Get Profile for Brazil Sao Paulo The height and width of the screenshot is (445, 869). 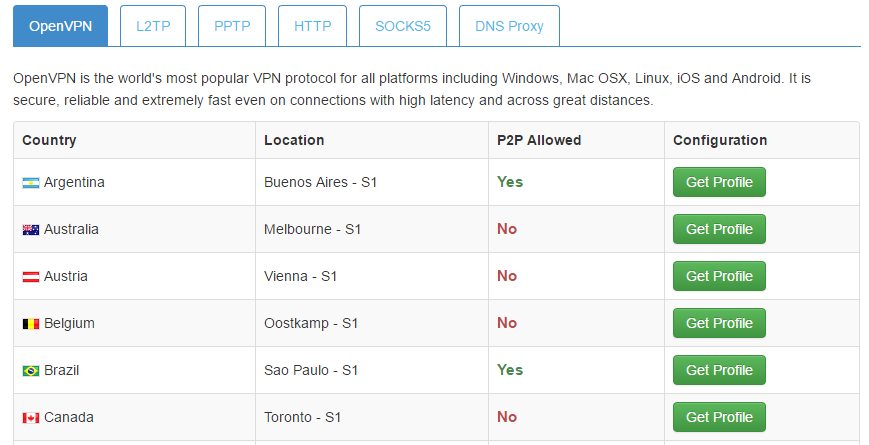point(719,370)
